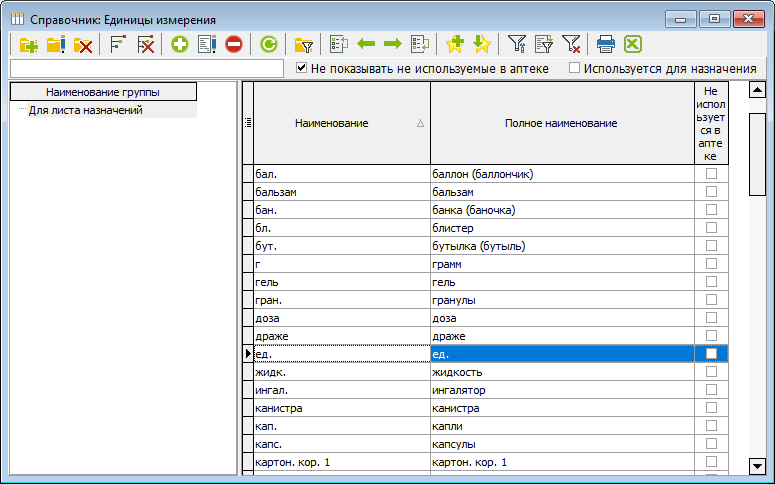The height and width of the screenshot is (484, 775).
Task: Click 'Наименование группы' panel header
Action: click(103, 92)
